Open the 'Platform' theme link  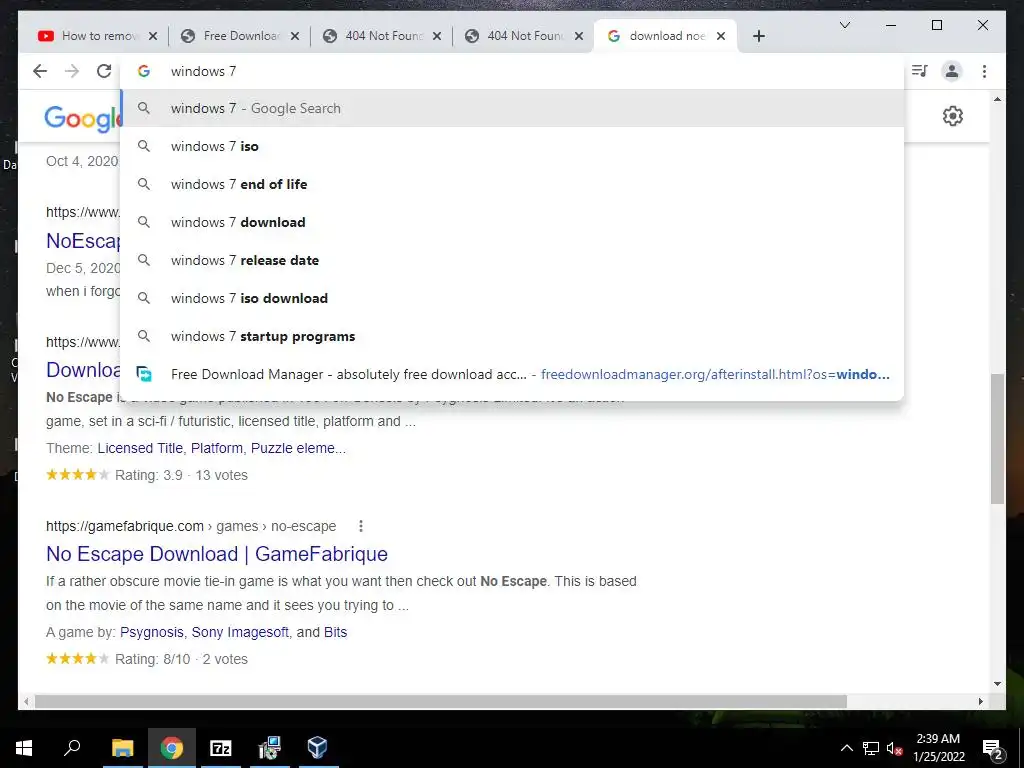tap(217, 448)
